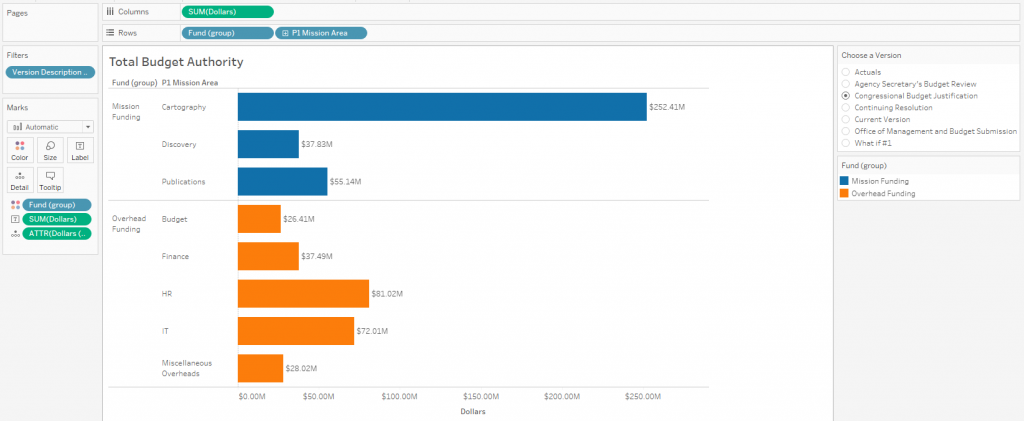Open the Tooltip marks card
Image resolution: width=1024 pixels, height=421 pixels.
50,180
